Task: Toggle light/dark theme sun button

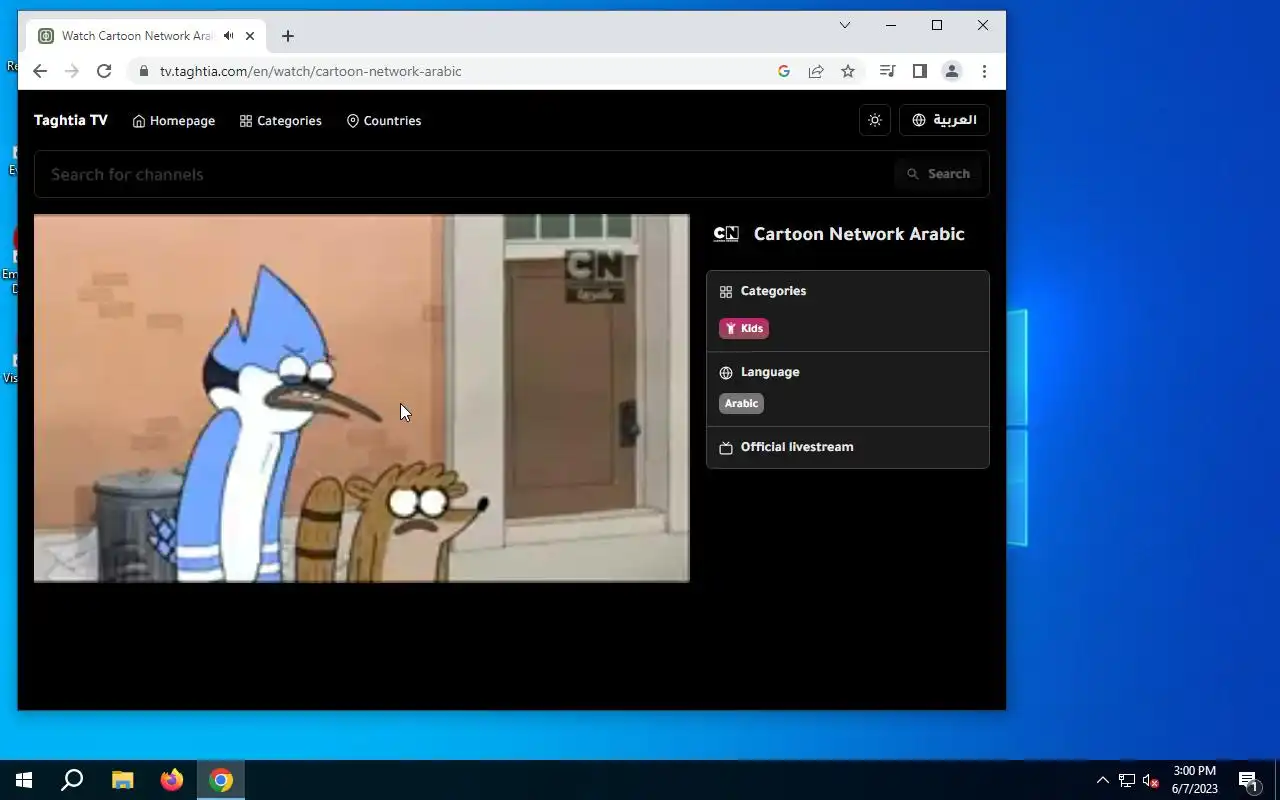Action: click(875, 120)
